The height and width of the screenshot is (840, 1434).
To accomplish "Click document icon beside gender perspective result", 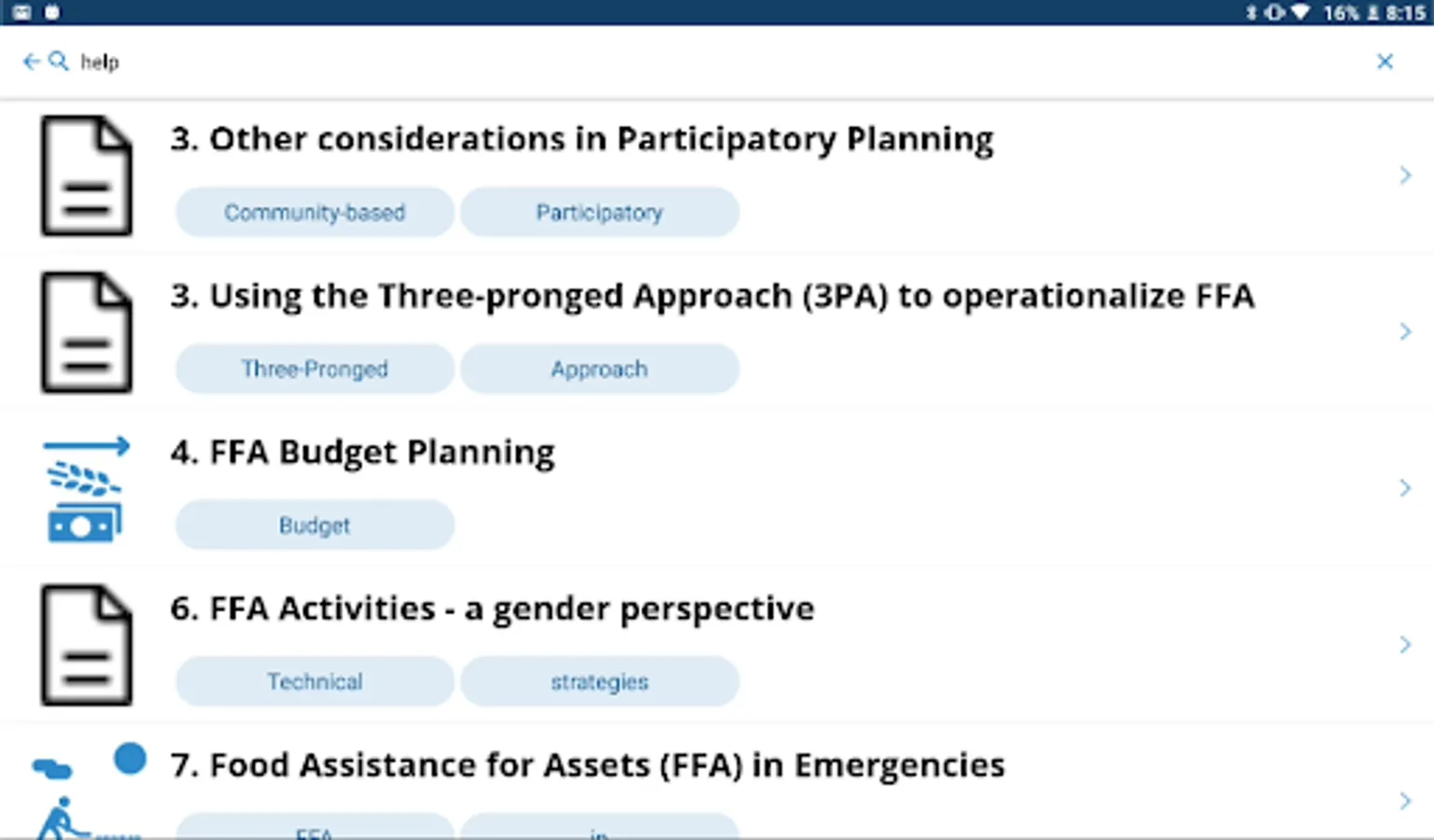I will coord(86,645).
